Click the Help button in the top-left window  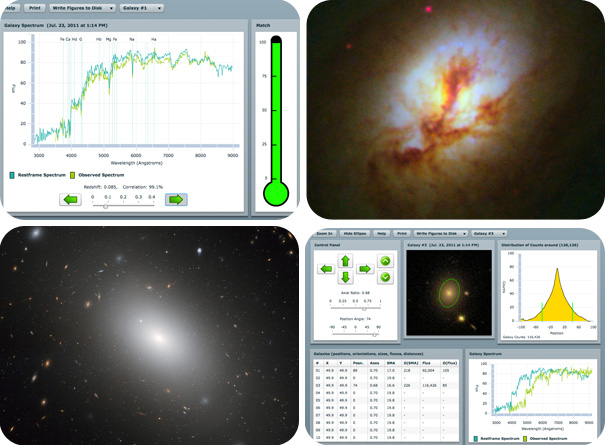coord(10,8)
